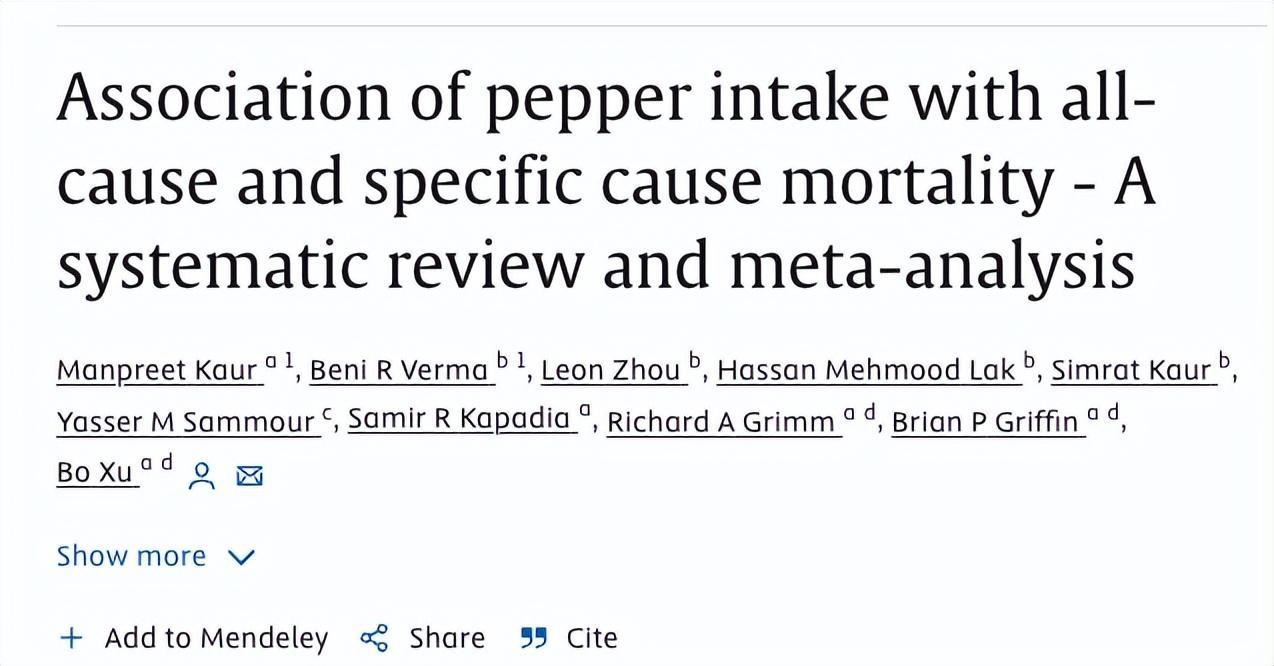Expand the Show more section
Image resolution: width=1274 pixels, height=666 pixels.
[131, 556]
